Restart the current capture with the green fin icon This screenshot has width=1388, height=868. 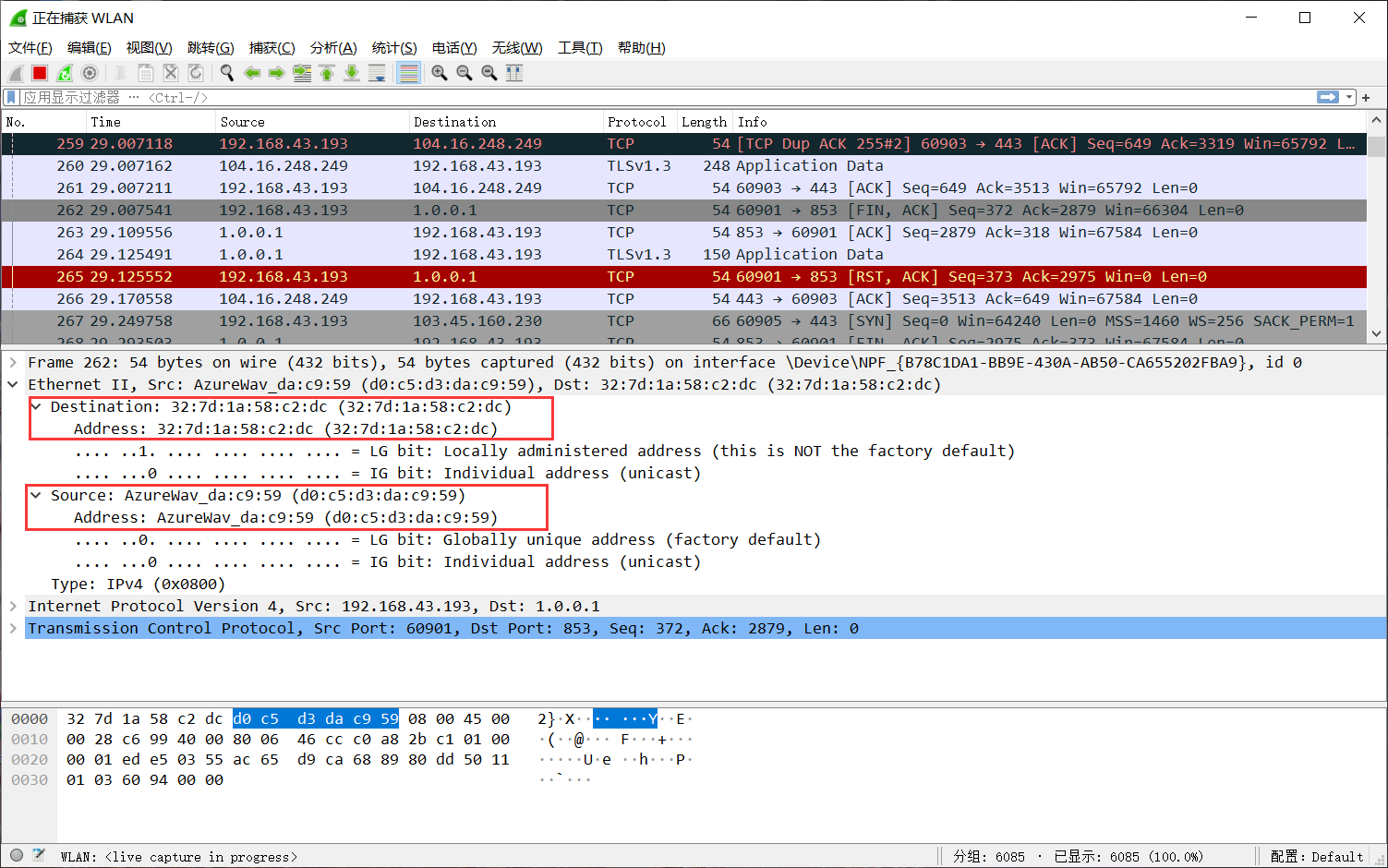point(65,73)
